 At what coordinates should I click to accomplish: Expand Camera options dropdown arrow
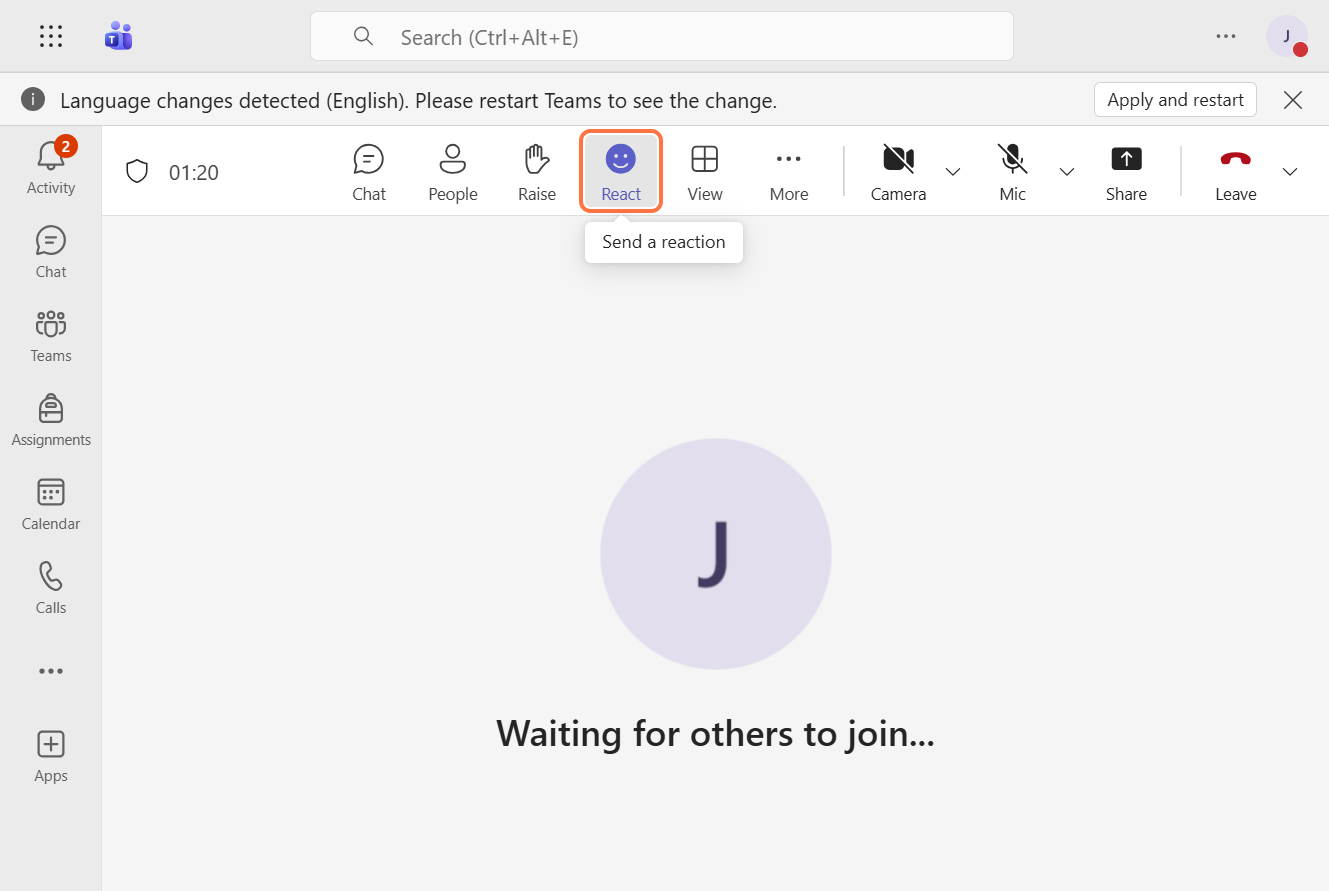click(x=953, y=172)
